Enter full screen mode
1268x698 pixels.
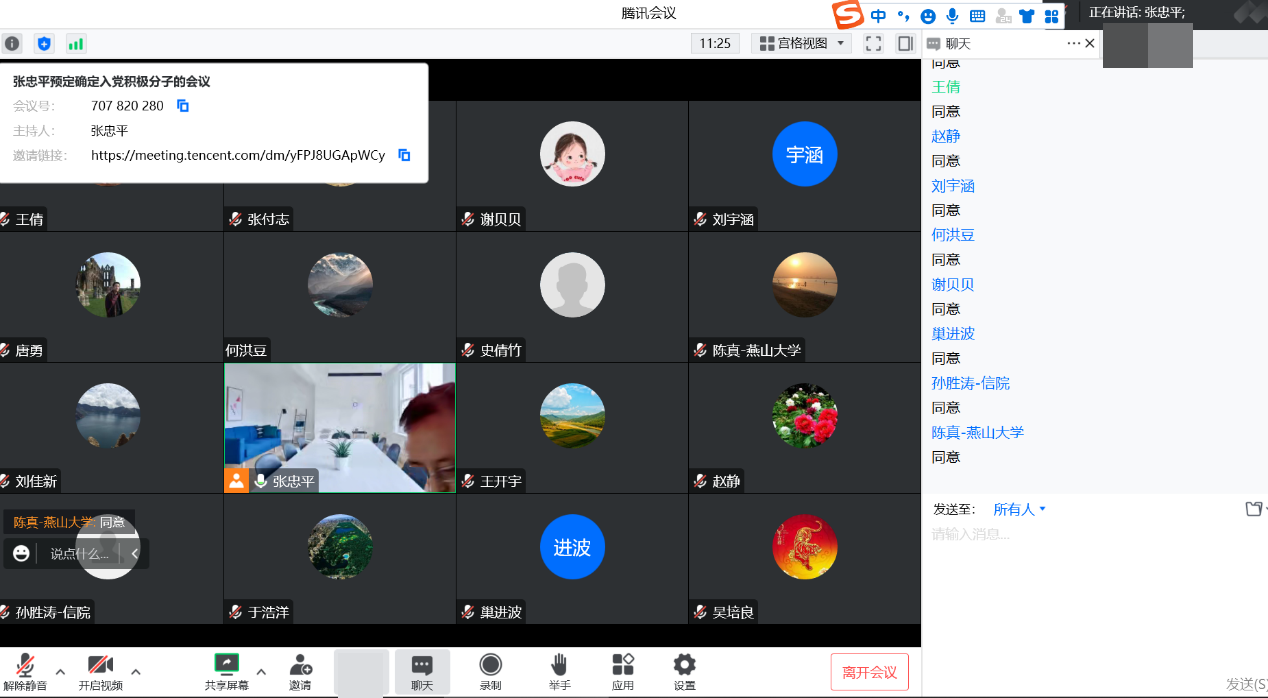click(873, 44)
